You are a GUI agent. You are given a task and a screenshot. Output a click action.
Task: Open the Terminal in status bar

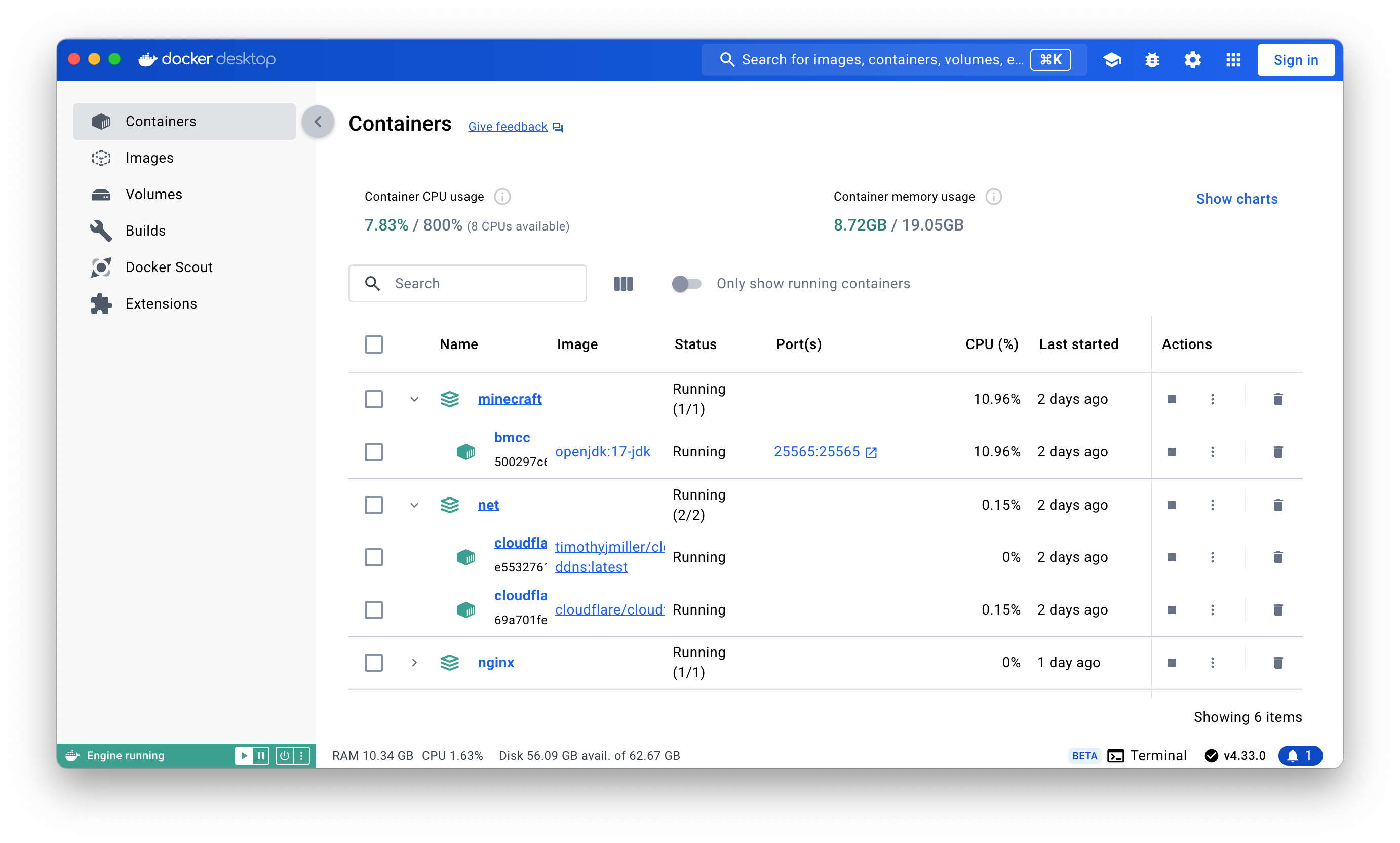(1147, 755)
